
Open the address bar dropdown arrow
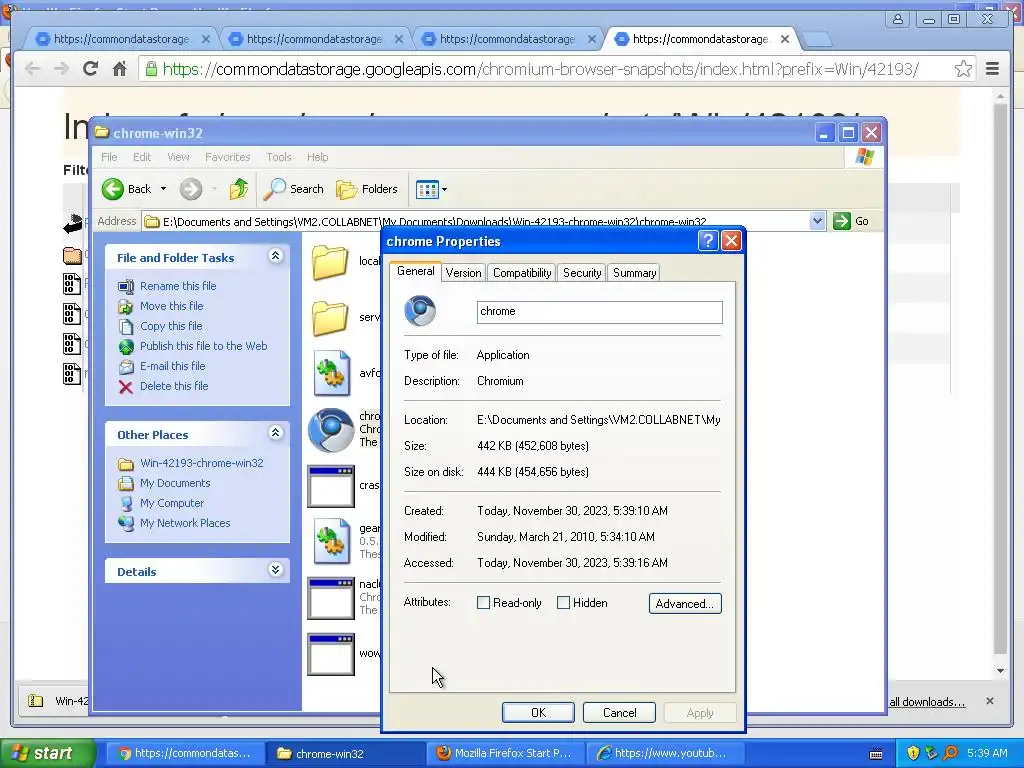(x=817, y=221)
